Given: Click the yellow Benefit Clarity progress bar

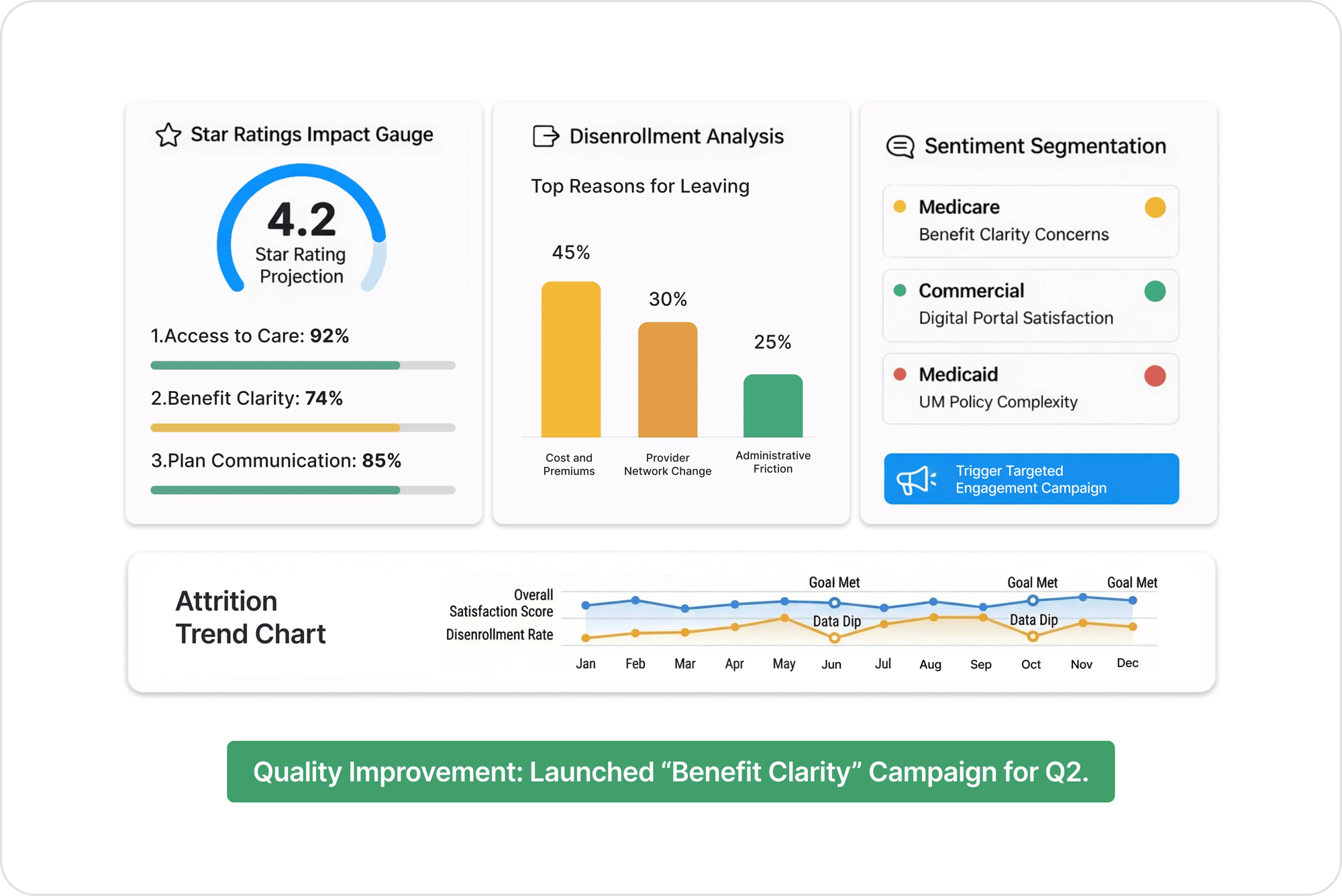Looking at the screenshot, I should [303, 428].
